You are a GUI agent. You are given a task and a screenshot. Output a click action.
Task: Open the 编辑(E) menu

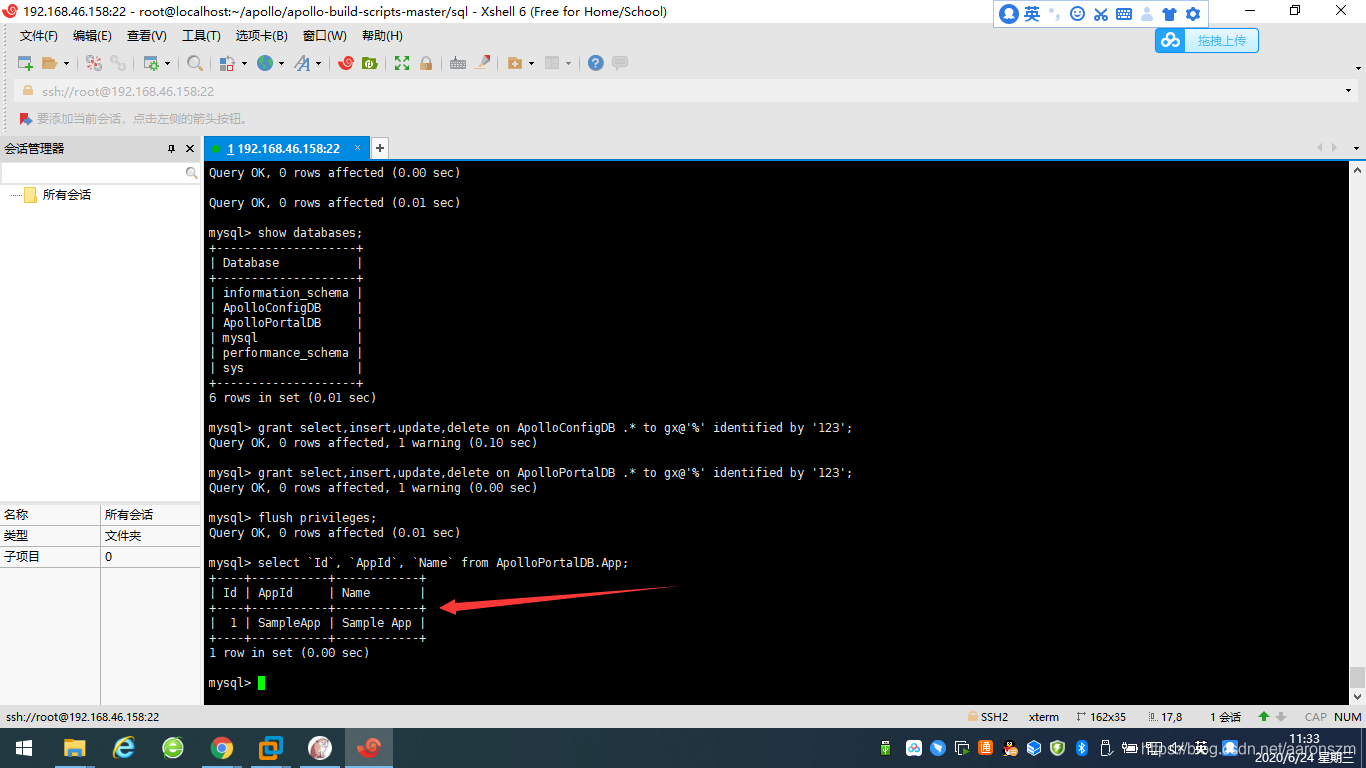[x=92, y=36]
